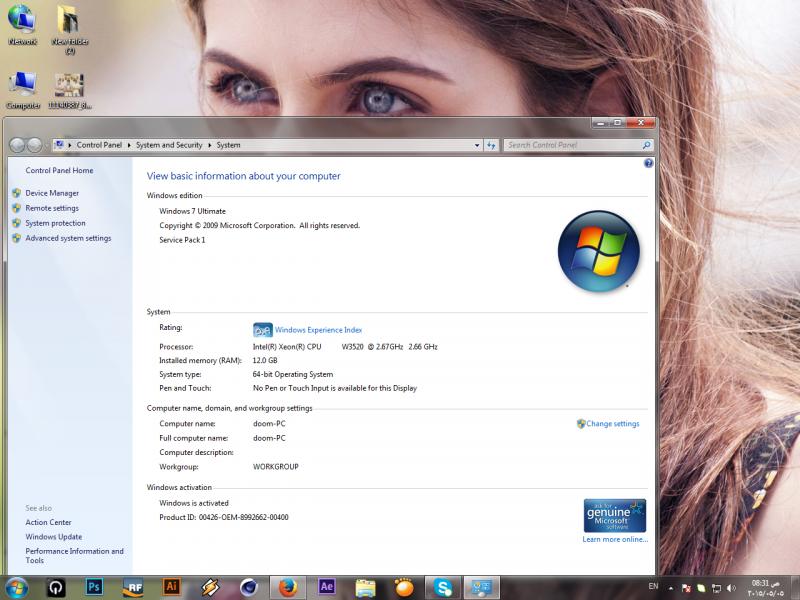Open Device Manager
Screen dimensions: 800x600
[x=52, y=193]
